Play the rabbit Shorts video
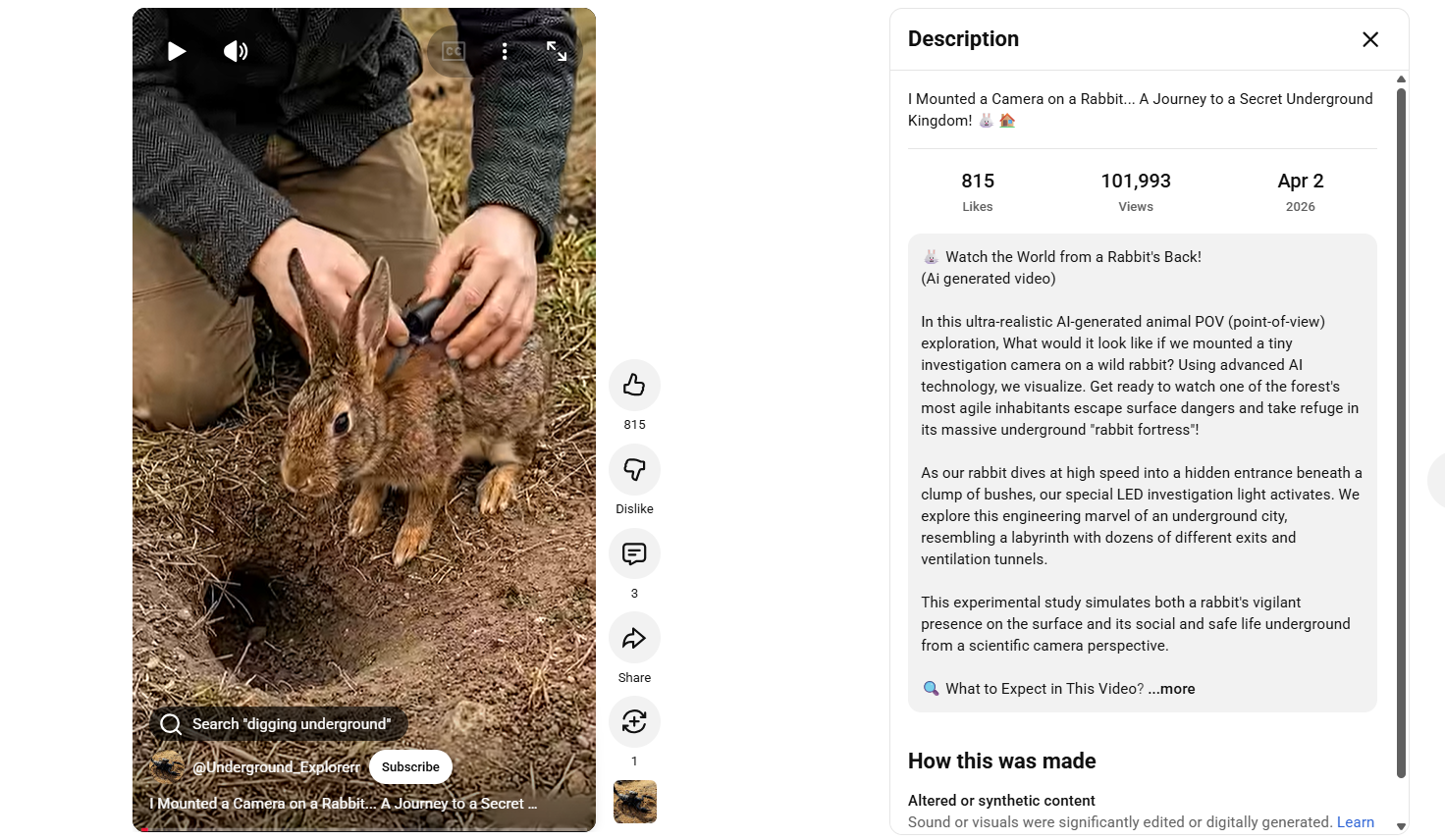The image size is (1445, 840). [x=177, y=51]
